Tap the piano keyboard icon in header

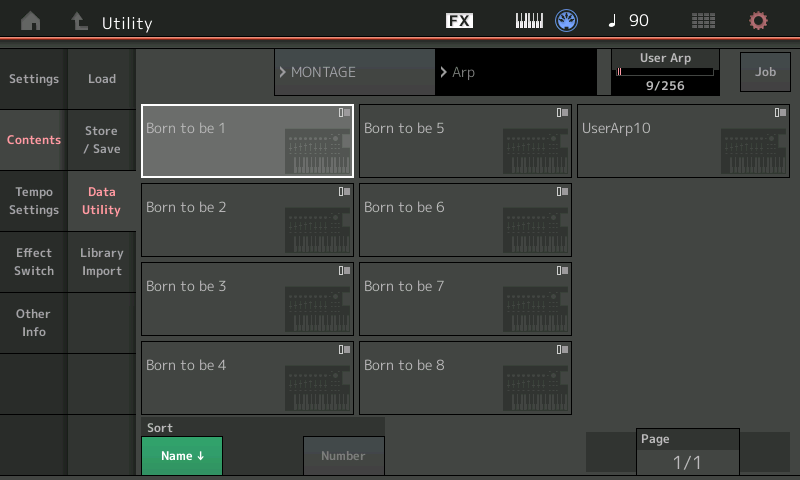(529, 21)
